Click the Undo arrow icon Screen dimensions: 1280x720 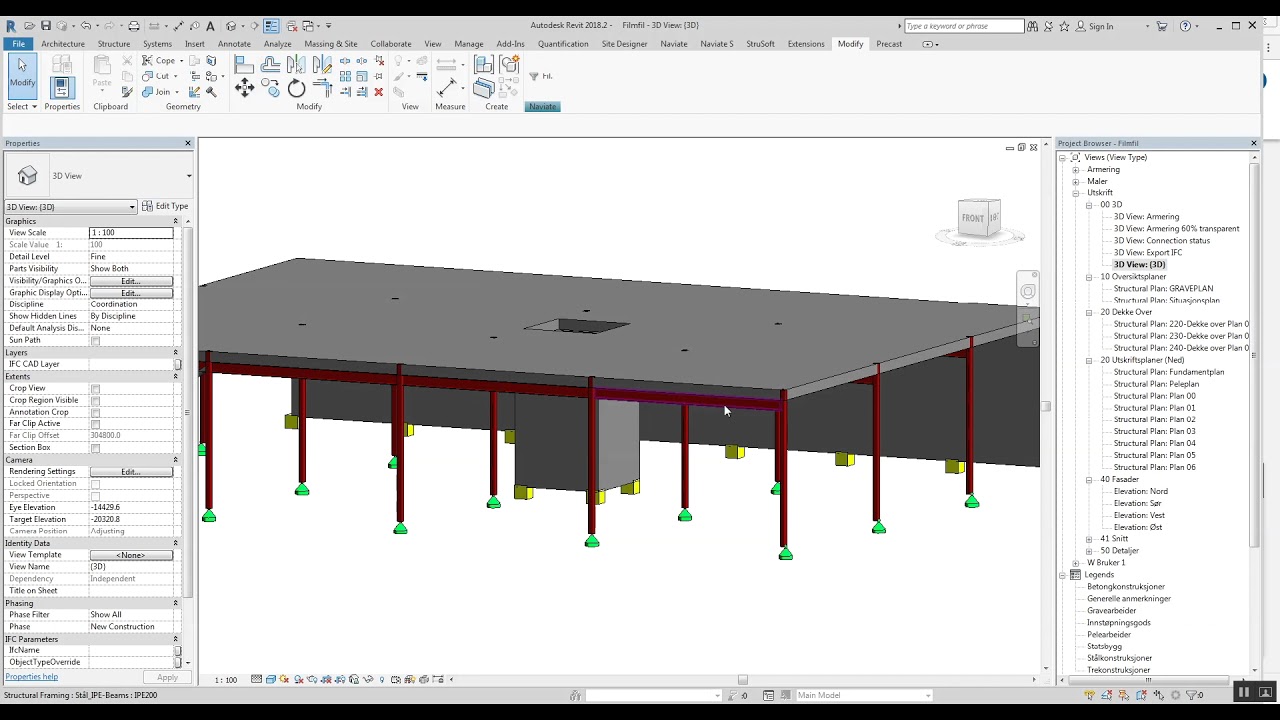[x=86, y=26]
